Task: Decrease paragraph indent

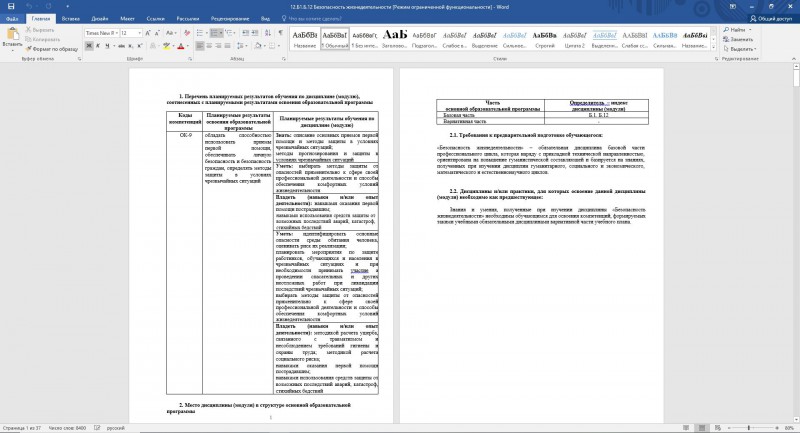Action: pyautogui.click(x=245, y=33)
